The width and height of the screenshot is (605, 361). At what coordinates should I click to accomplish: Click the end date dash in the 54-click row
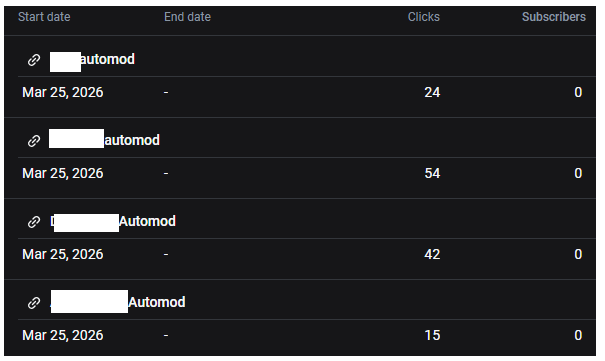pos(166,174)
